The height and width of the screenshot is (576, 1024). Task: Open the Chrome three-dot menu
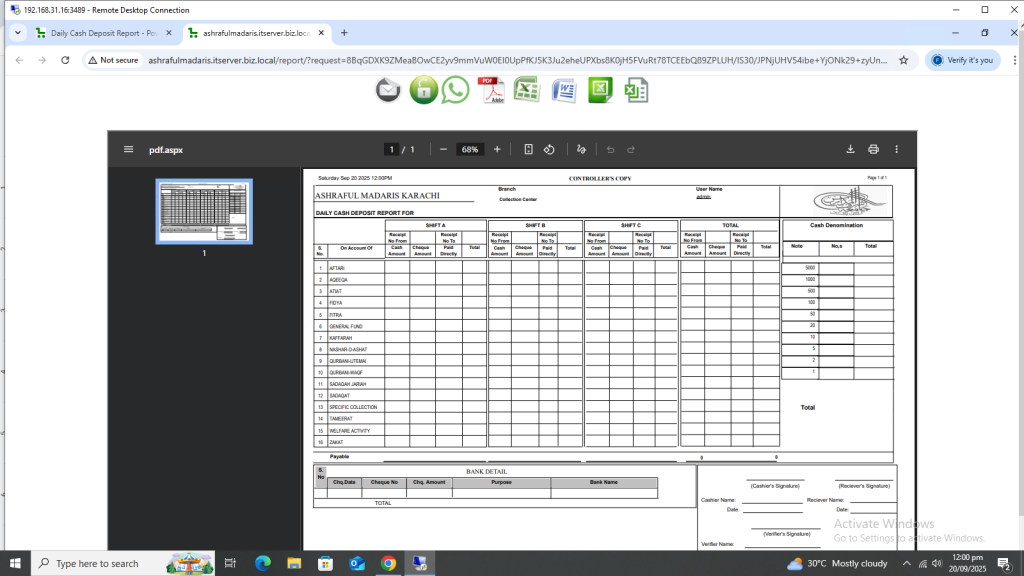click(1014, 60)
